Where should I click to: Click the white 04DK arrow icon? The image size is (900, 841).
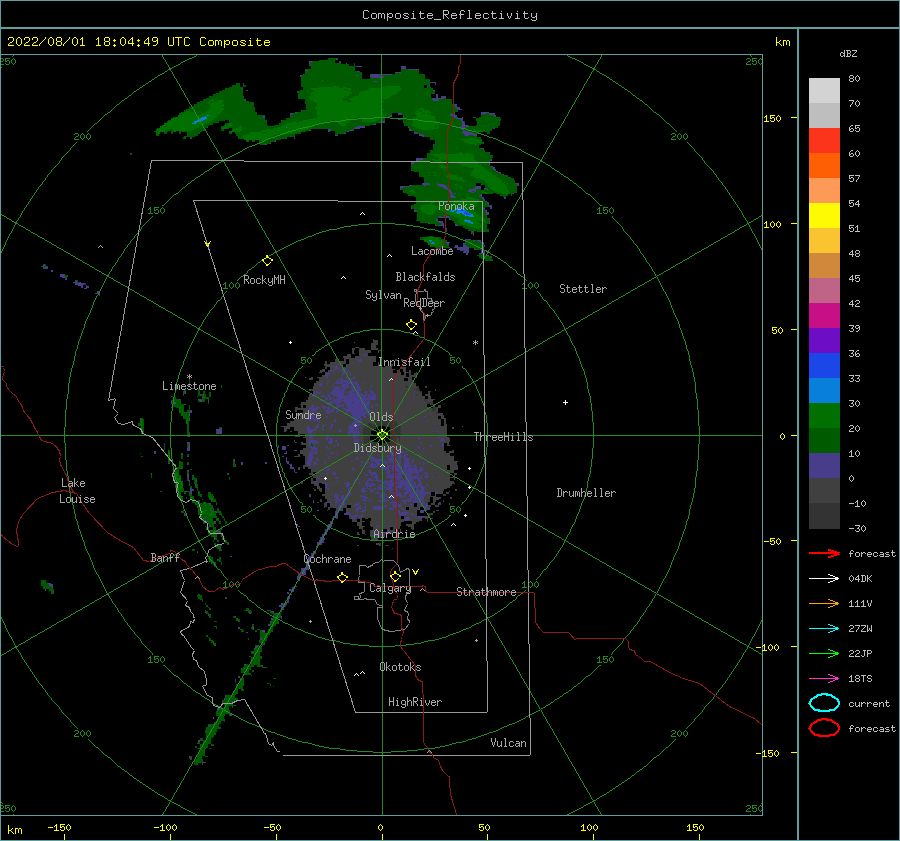(824, 578)
